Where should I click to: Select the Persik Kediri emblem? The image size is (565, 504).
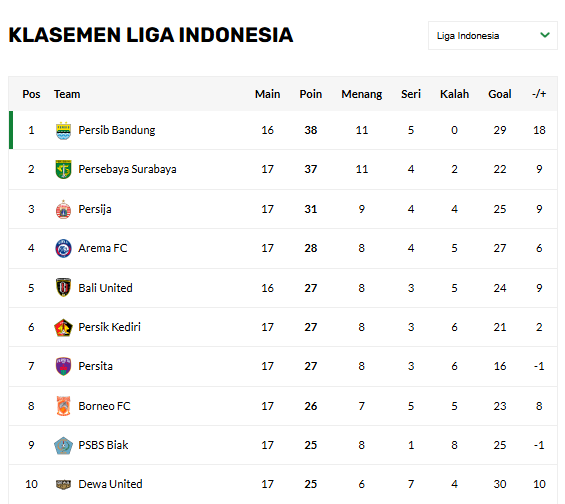[63, 327]
